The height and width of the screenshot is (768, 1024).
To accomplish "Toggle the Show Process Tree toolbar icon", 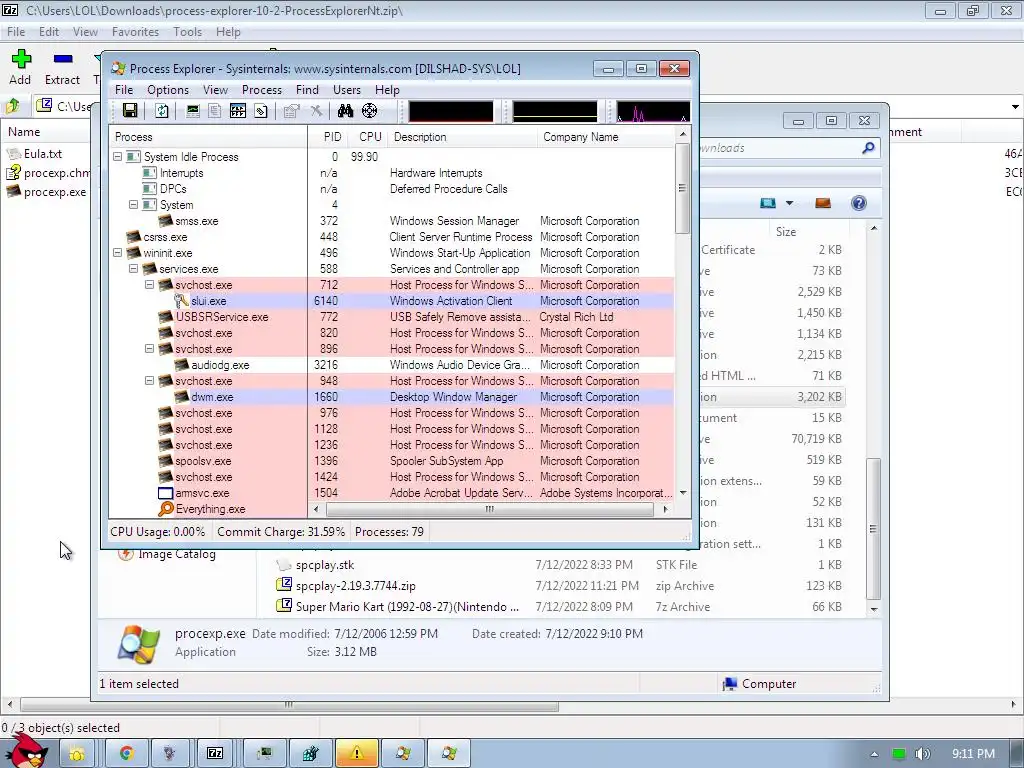I will [x=215, y=110].
